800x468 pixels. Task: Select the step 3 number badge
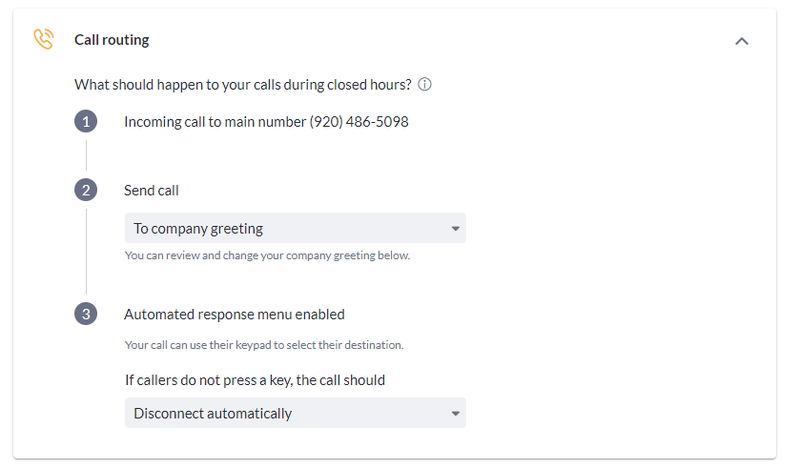pyautogui.click(x=86, y=314)
